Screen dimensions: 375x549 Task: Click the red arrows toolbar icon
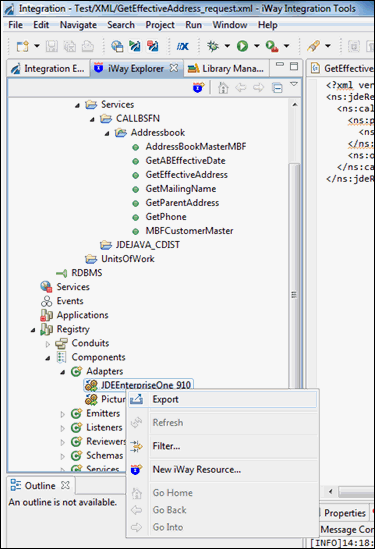(x=153, y=46)
